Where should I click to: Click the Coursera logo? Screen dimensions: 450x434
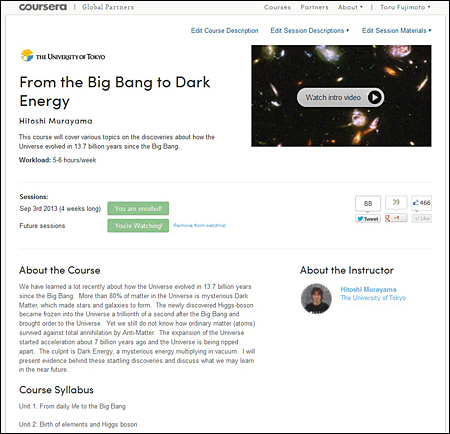click(x=43, y=7)
